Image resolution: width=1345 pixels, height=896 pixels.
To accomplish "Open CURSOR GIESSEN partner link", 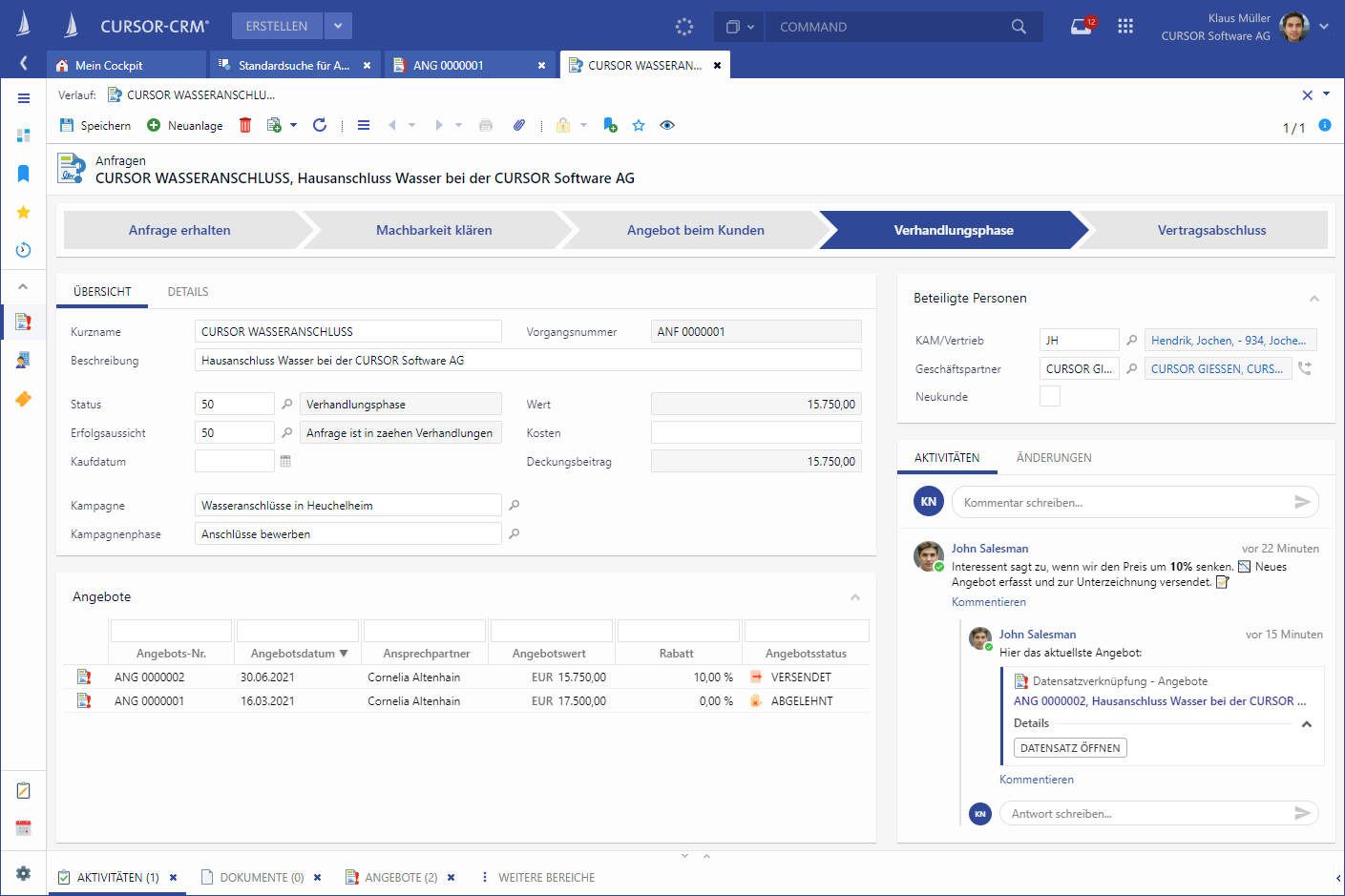I will 1218,368.
